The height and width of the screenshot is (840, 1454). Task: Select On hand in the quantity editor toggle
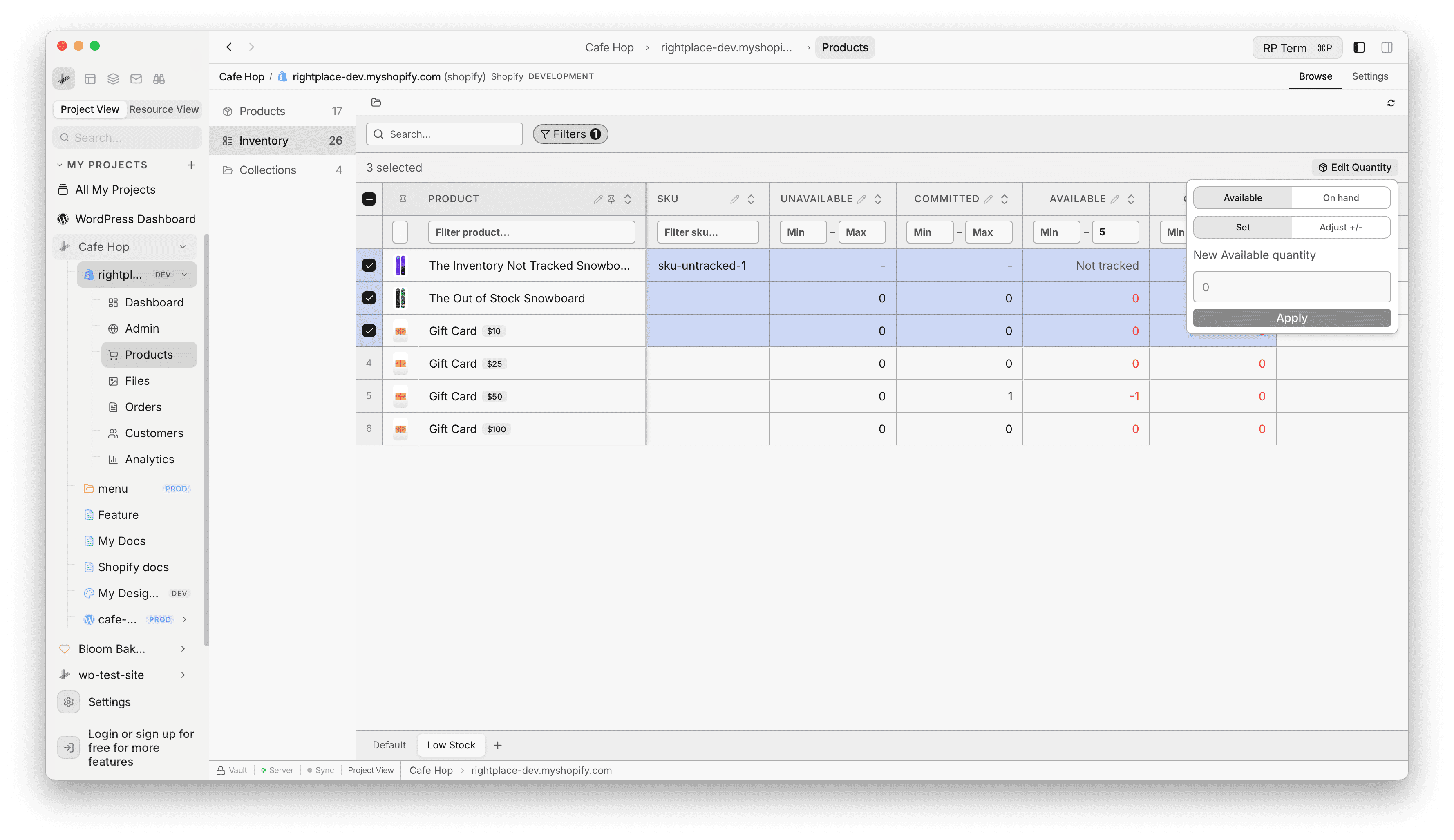click(x=1341, y=197)
